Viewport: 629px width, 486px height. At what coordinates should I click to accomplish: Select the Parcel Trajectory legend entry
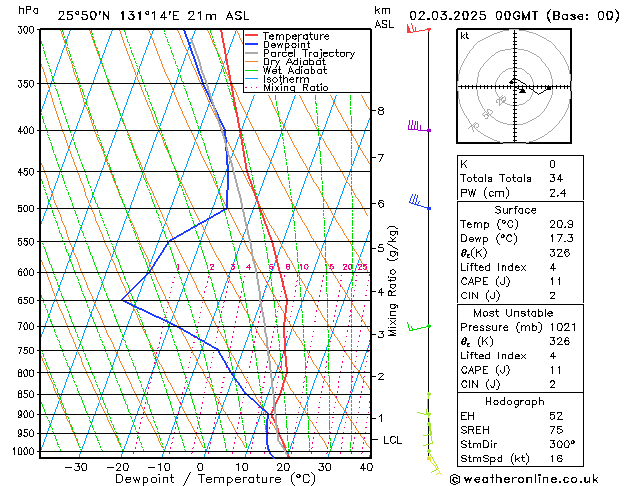tap(308, 54)
